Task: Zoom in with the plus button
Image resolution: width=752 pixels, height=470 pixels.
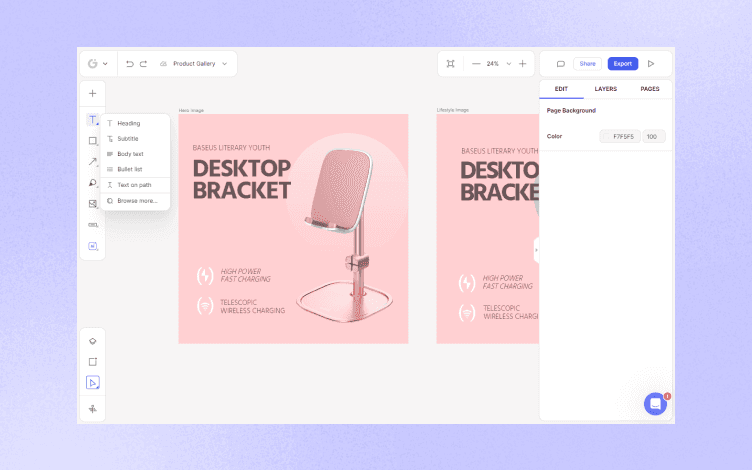Action: [523, 64]
